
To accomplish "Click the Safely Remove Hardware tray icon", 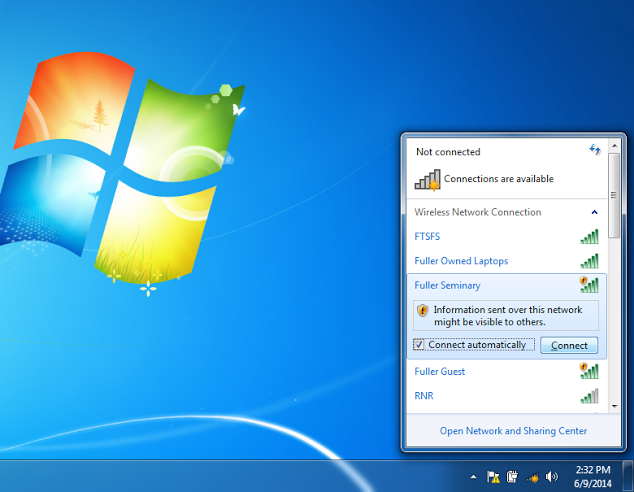I will 512,477.
